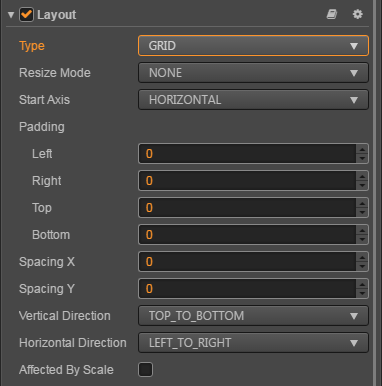
Task: Click the Spacing Y property label
Action: (x=47, y=289)
